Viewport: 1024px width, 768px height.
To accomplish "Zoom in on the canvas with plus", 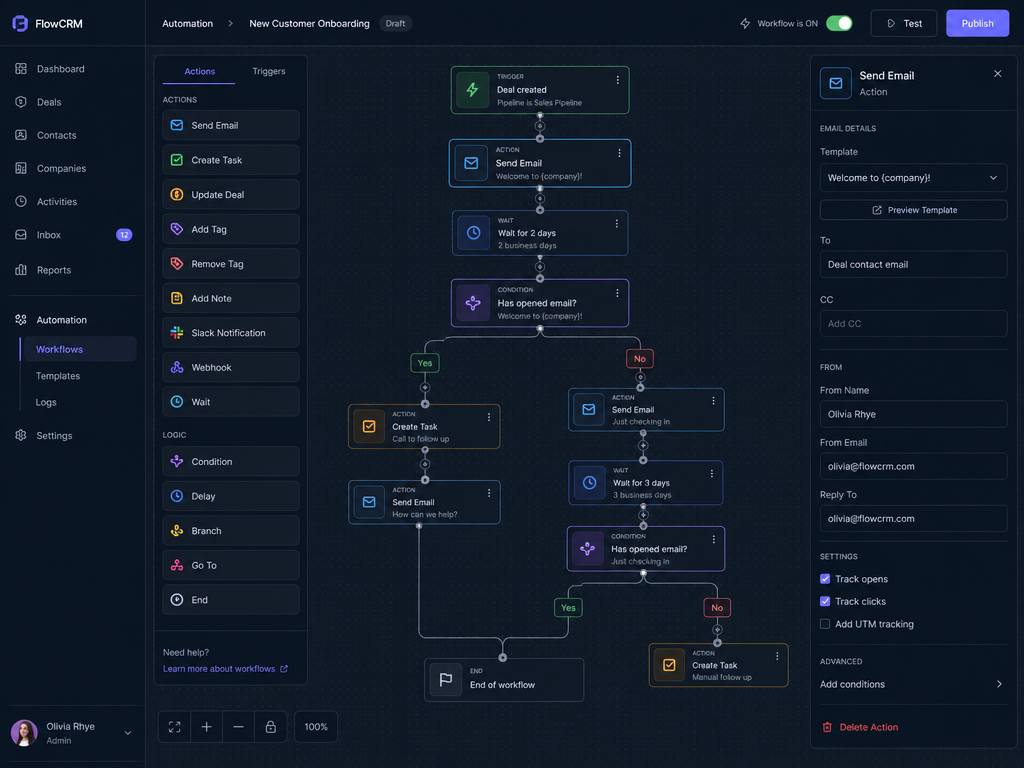I will click(x=206, y=727).
